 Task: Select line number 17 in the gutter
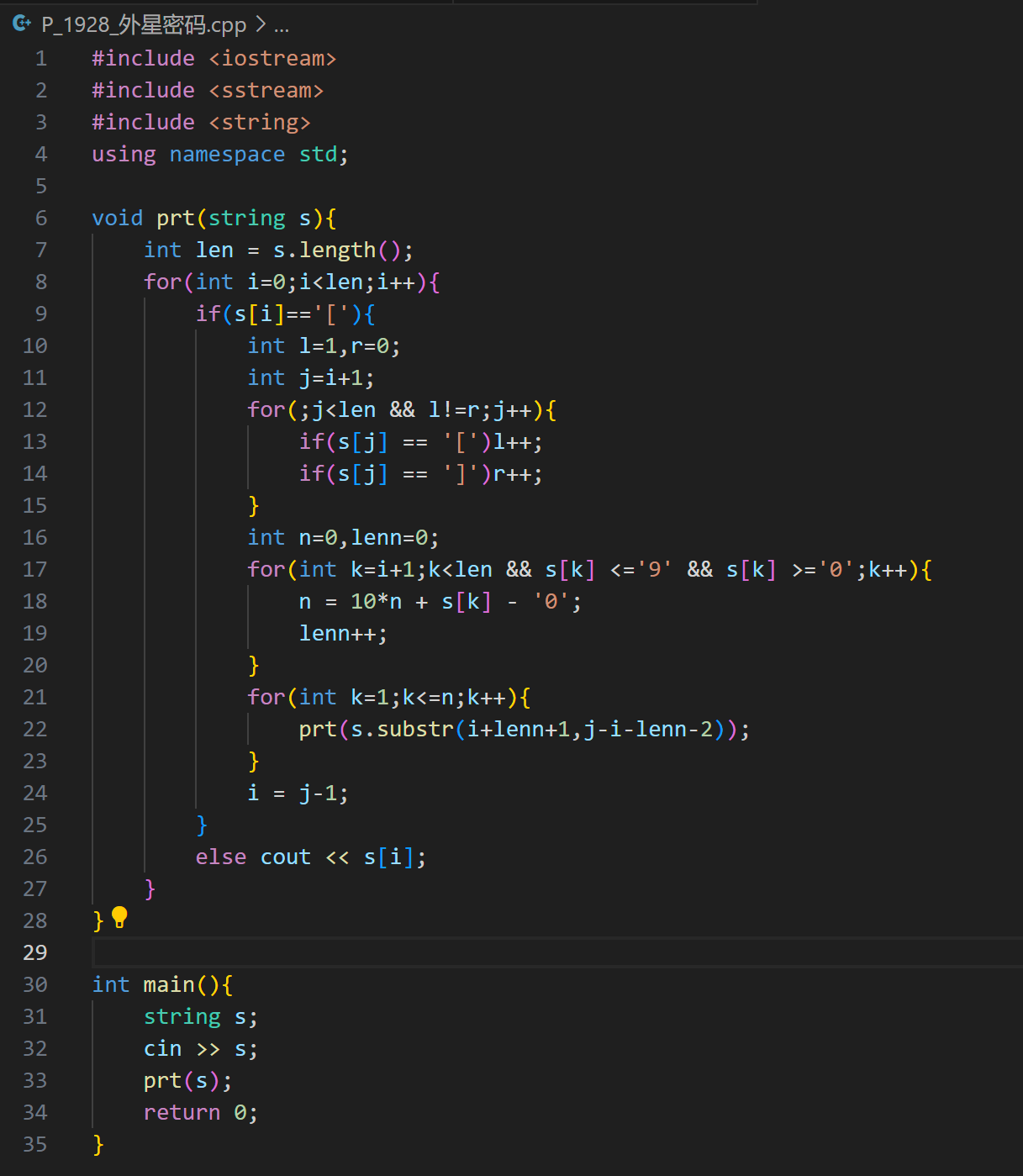(35, 570)
